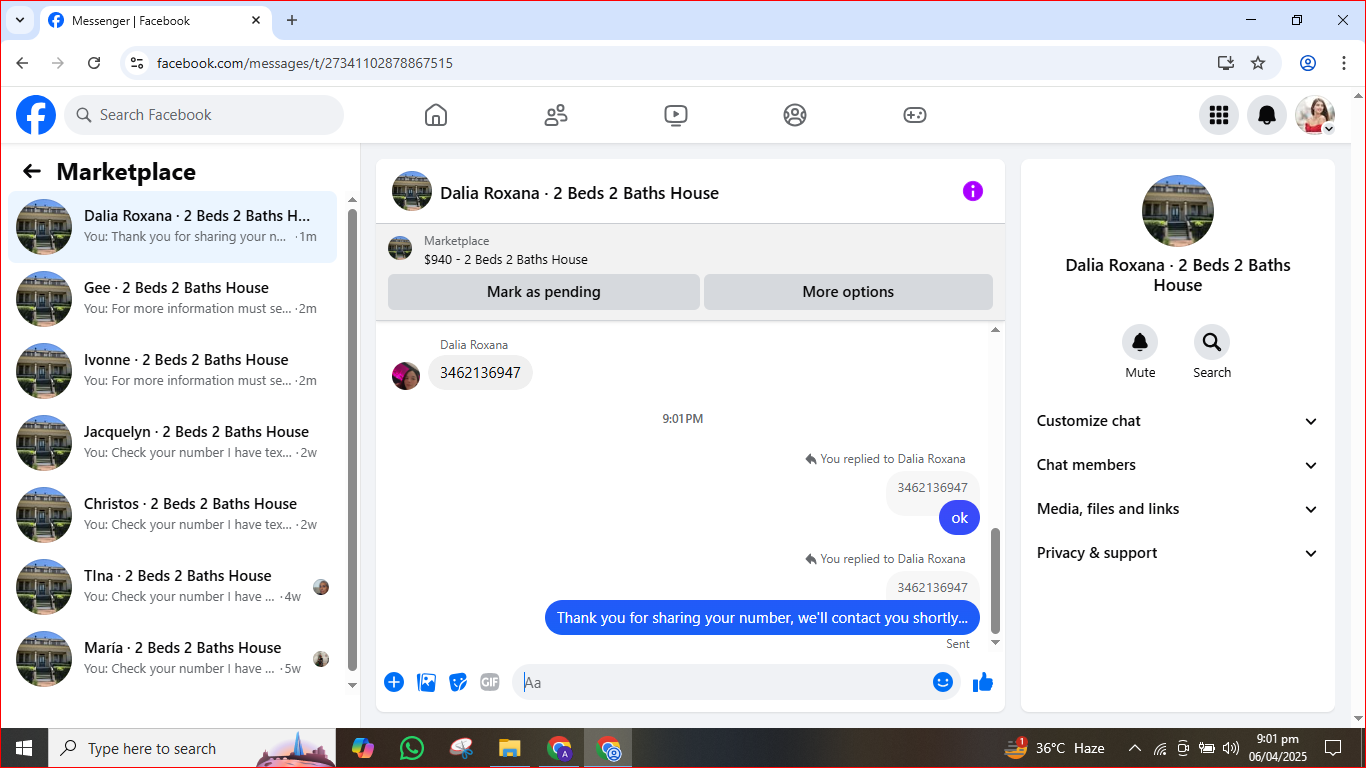Click the Windows Start button
The height and width of the screenshot is (768, 1366).
pyautogui.click(x=24, y=748)
